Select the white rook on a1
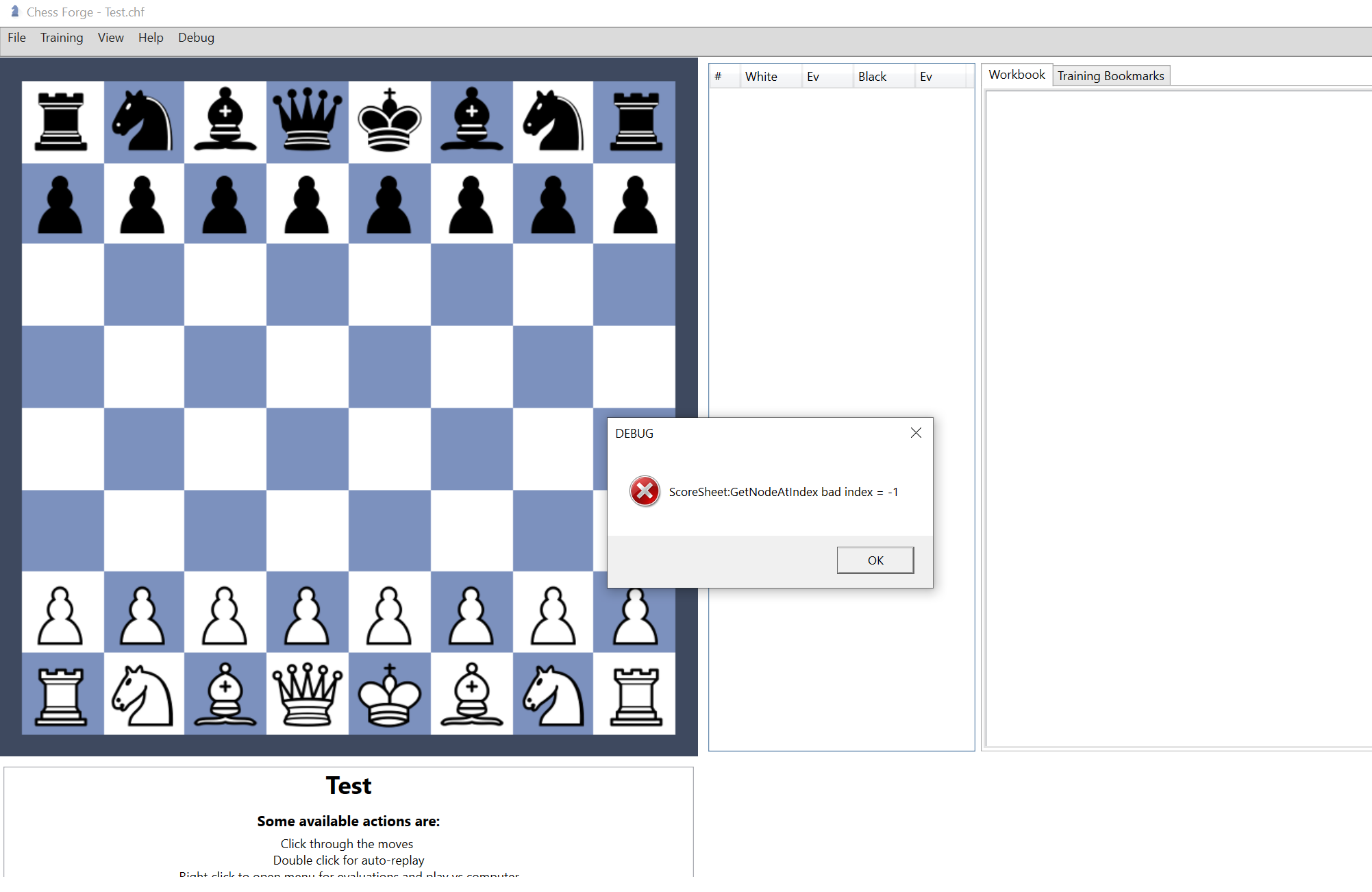 tap(61, 696)
